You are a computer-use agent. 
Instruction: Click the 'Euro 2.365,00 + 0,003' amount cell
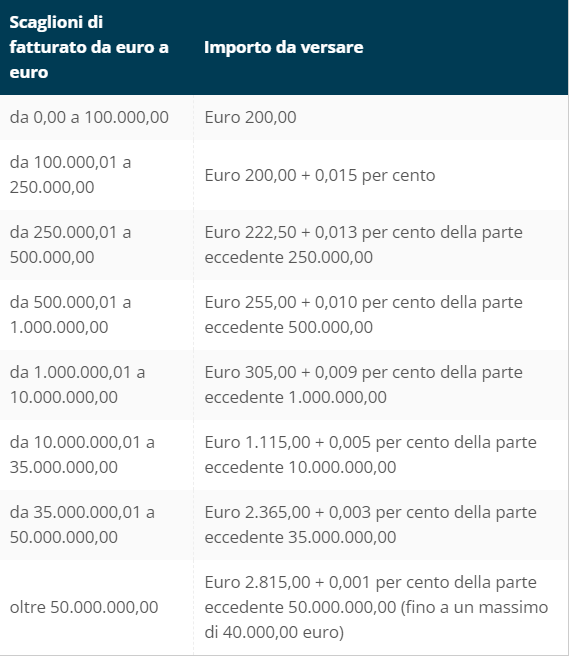tap(381, 525)
